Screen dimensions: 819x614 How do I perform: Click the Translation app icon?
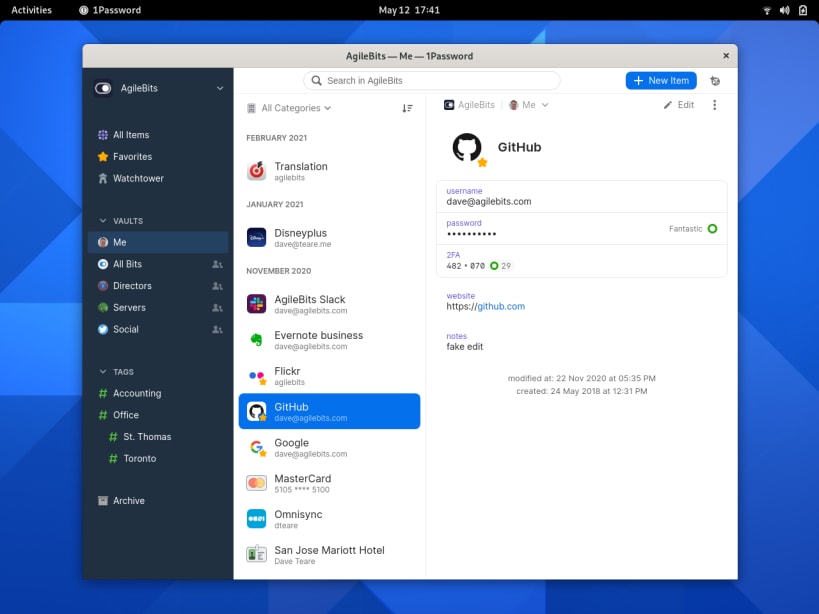pos(256,171)
